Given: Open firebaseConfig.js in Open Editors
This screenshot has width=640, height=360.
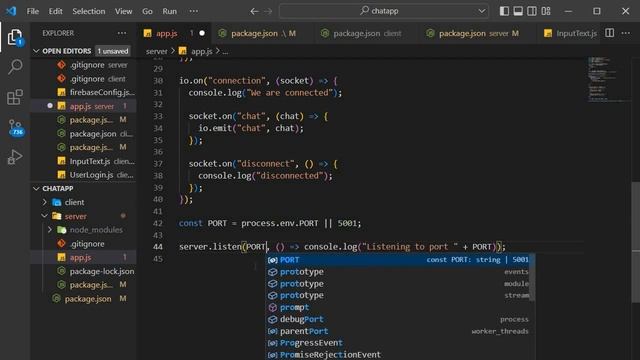Looking at the screenshot, I should [84, 92].
